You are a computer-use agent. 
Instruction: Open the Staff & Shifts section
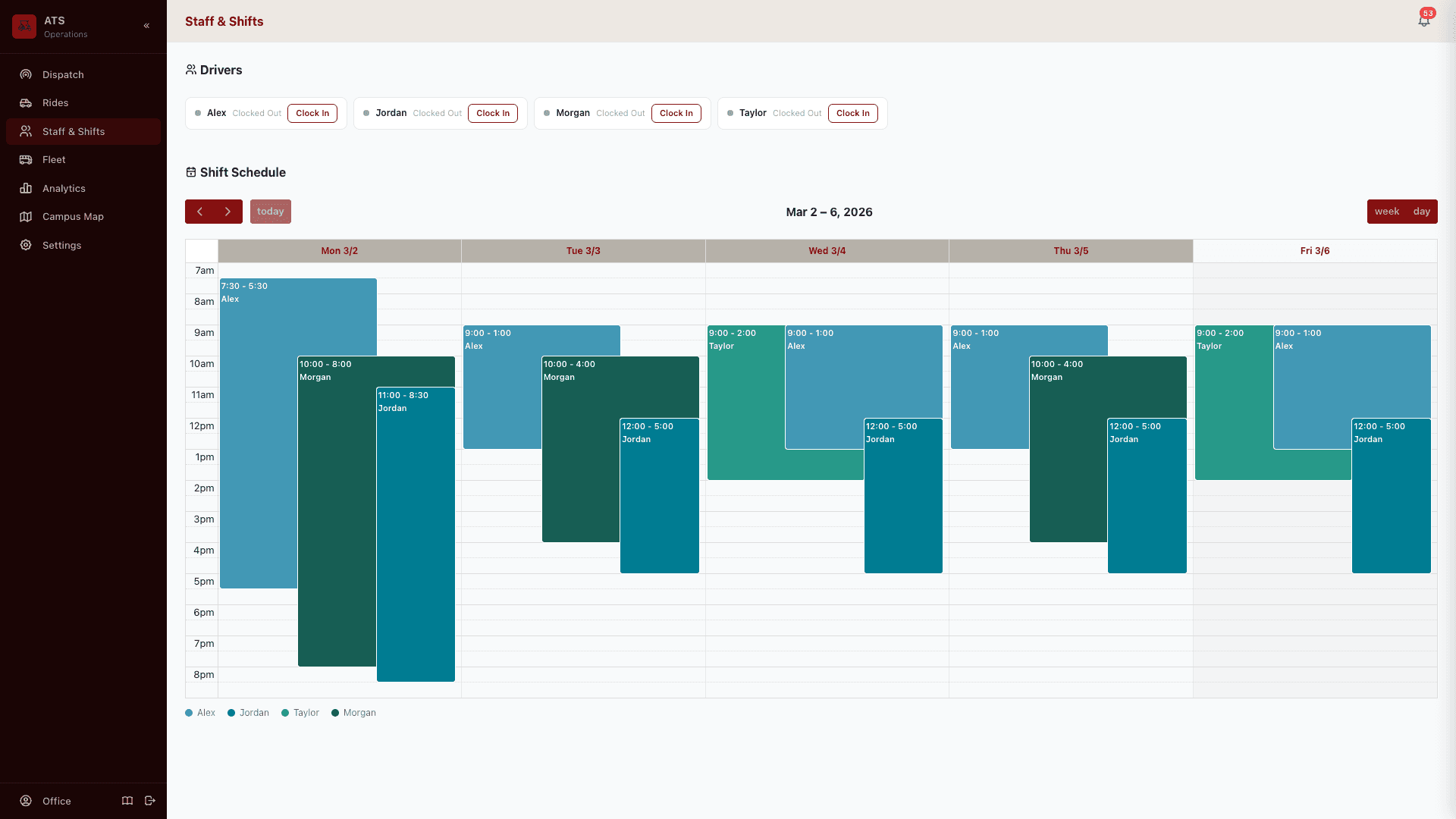pos(73,131)
